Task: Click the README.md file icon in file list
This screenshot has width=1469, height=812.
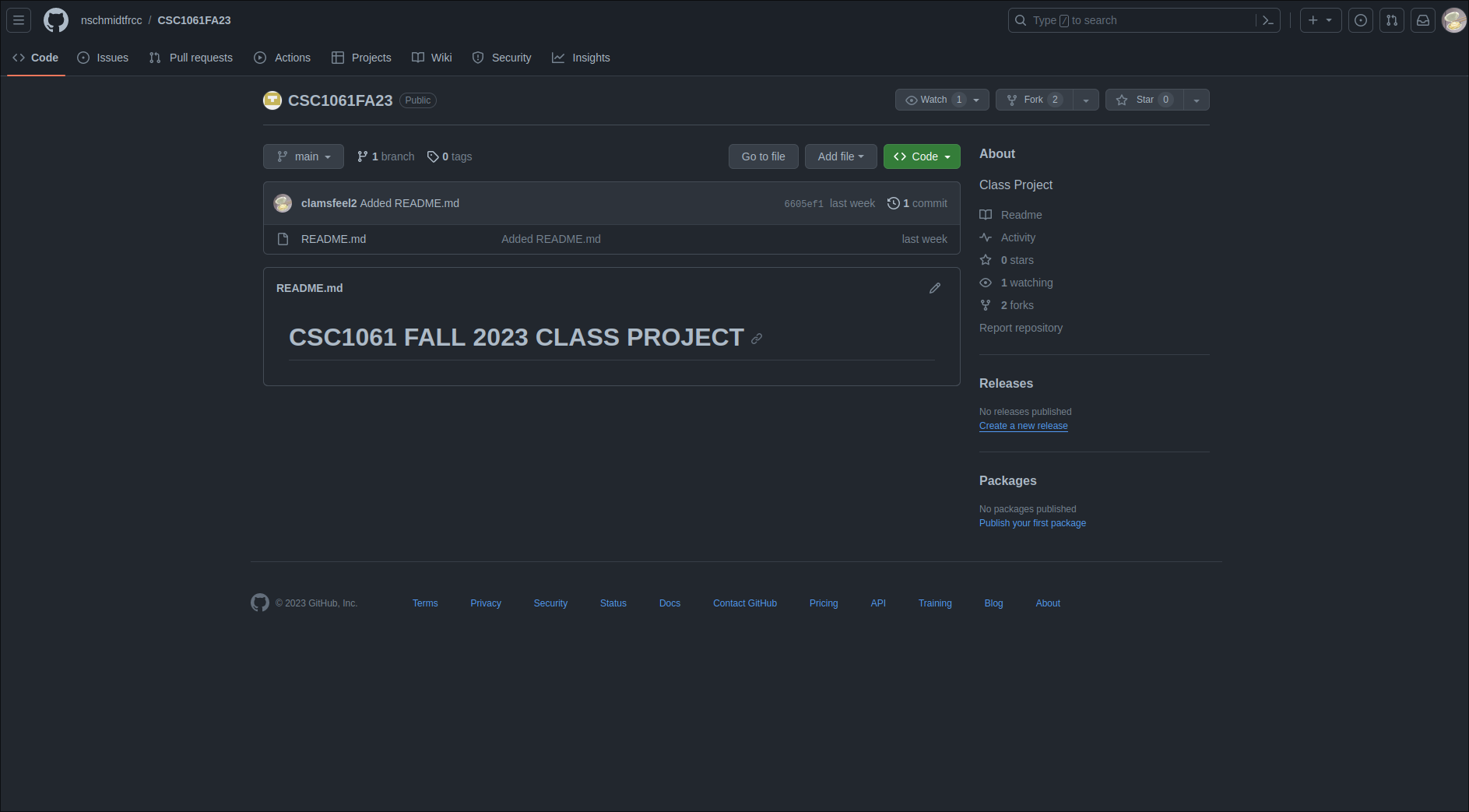Action: pyautogui.click(x=283, y=239)
